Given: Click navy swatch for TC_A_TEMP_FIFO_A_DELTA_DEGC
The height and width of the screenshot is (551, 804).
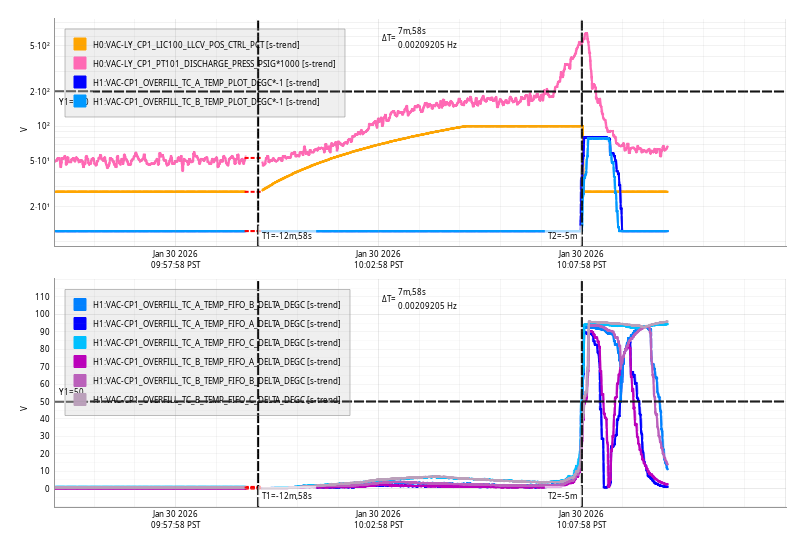Looking at the screenshot, I should pyautogui.click(x=80, y=323).
